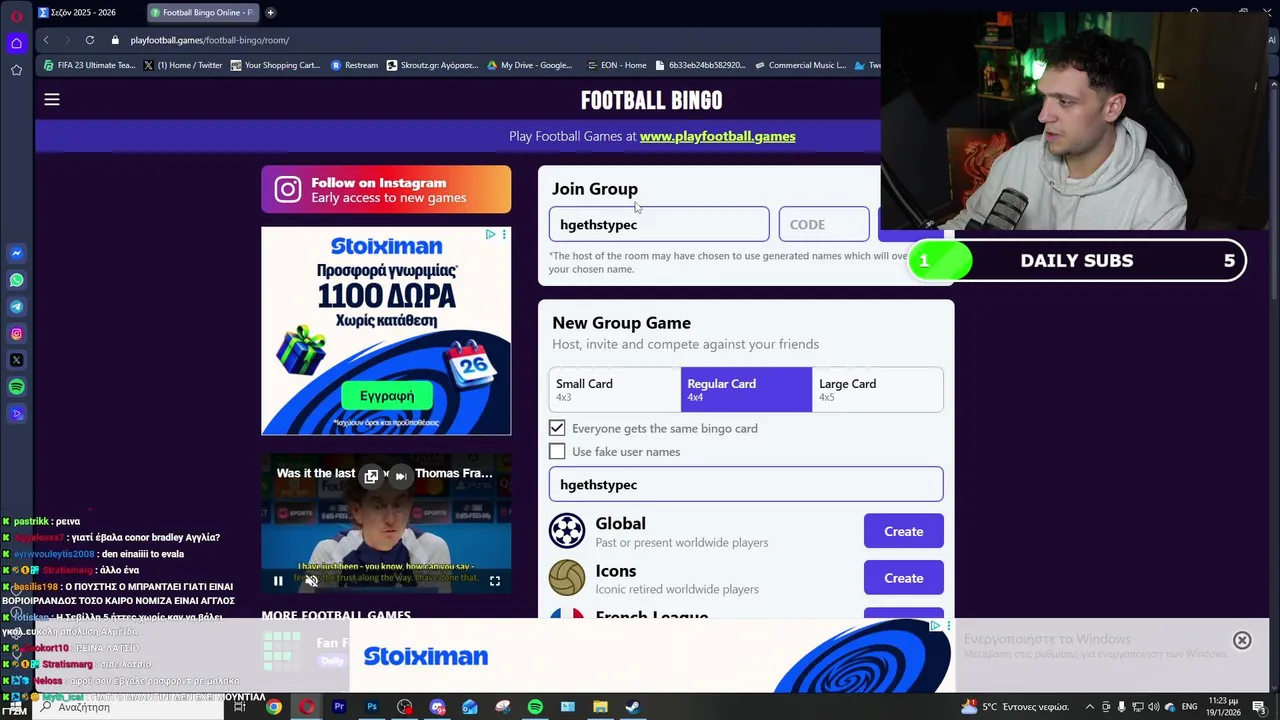Open Your Shopping Cart bookmark

pyautogui.click(x=275, y=65)
